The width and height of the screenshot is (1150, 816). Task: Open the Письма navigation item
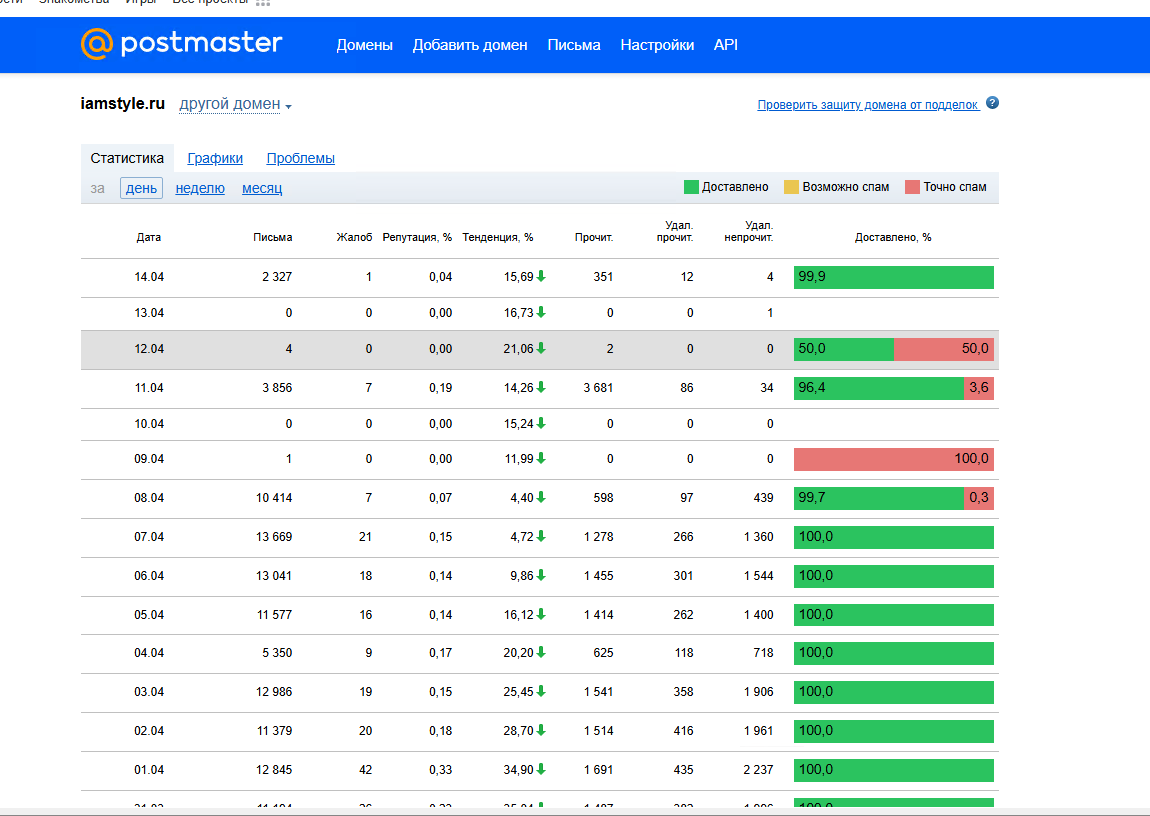point(574,45)
